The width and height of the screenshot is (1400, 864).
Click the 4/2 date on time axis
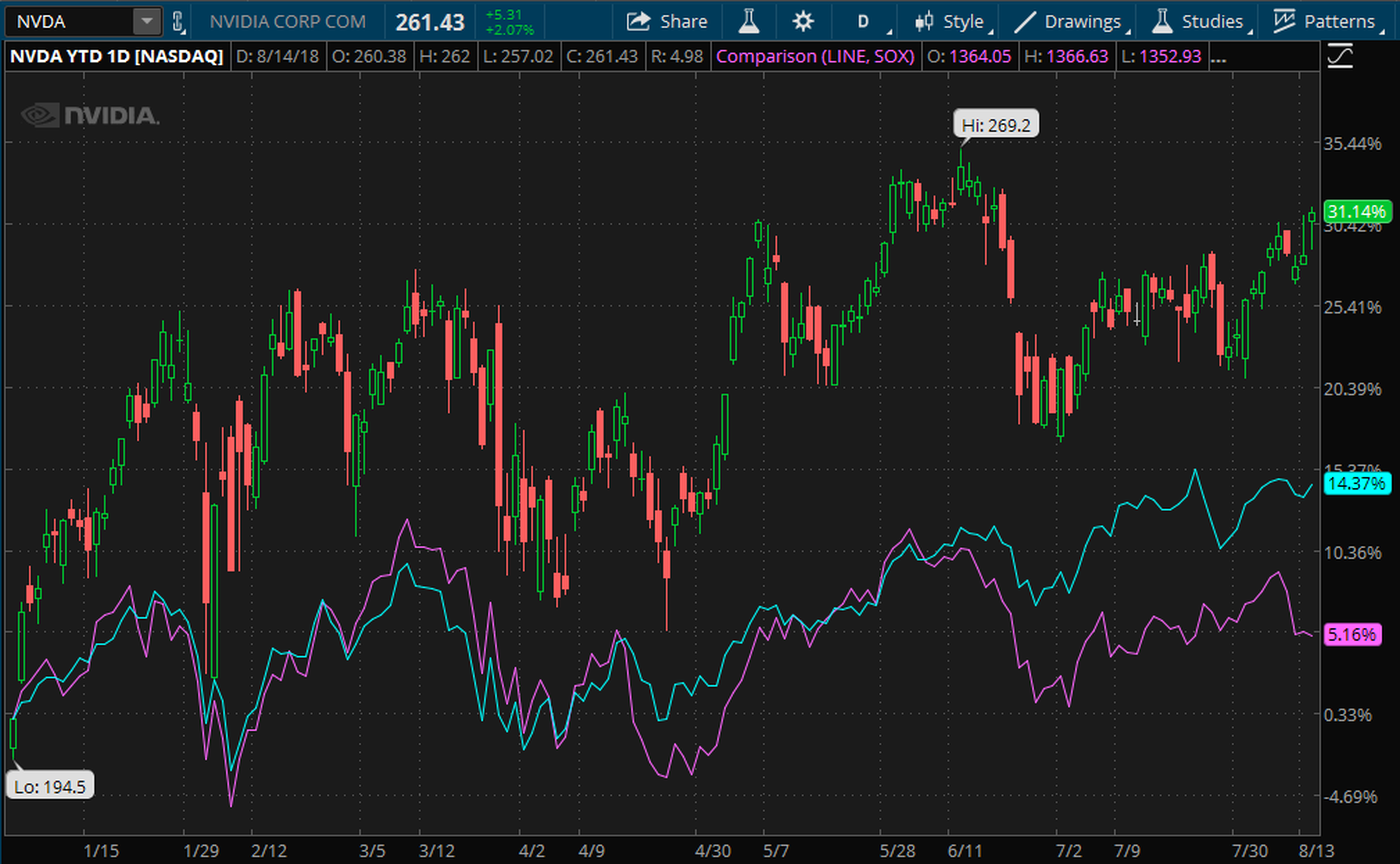[x=533, y=850]
